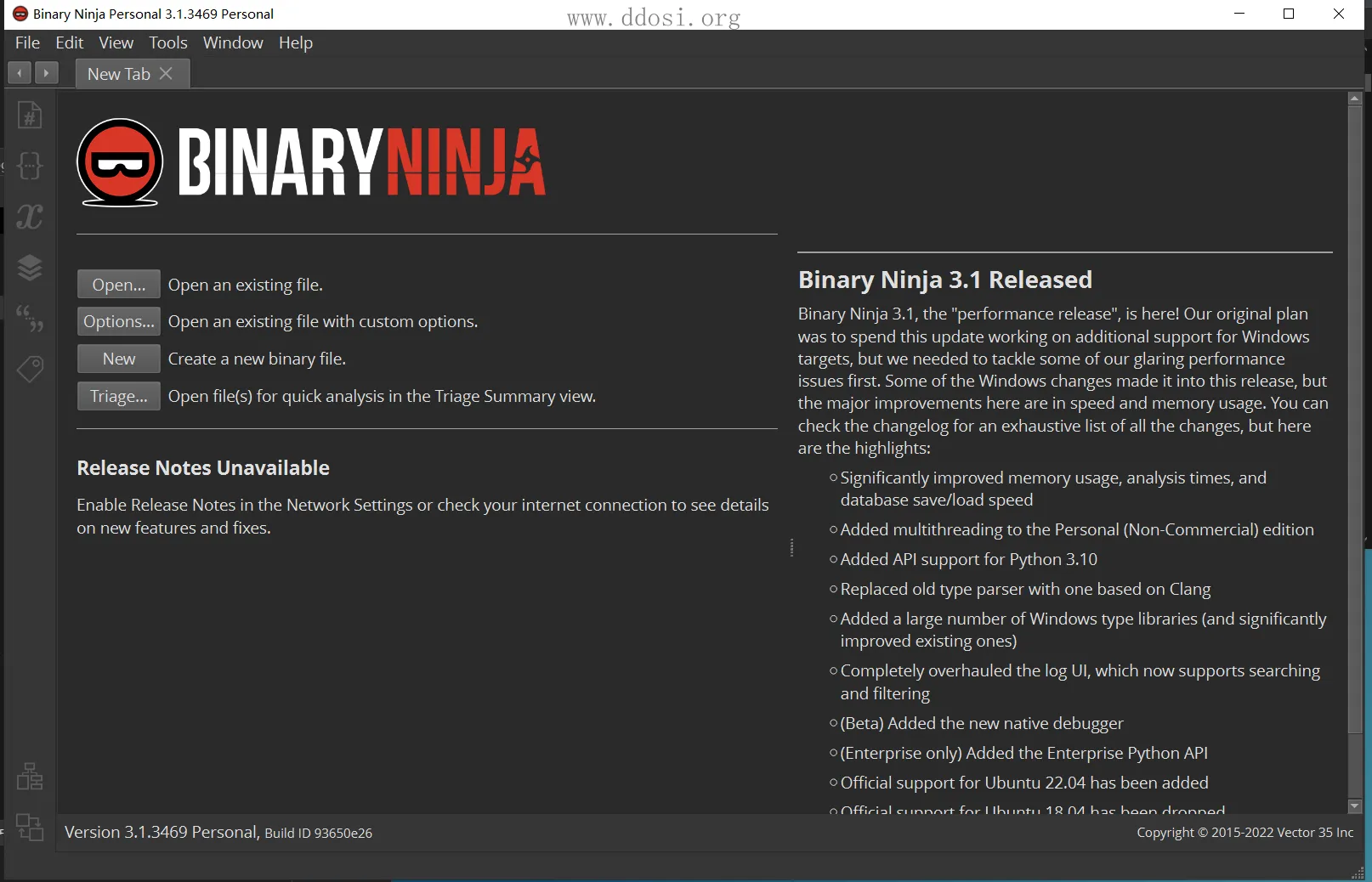Click the Options... button
The width and height of the screenshot is (1372, 882).
[x=119, y=321]
